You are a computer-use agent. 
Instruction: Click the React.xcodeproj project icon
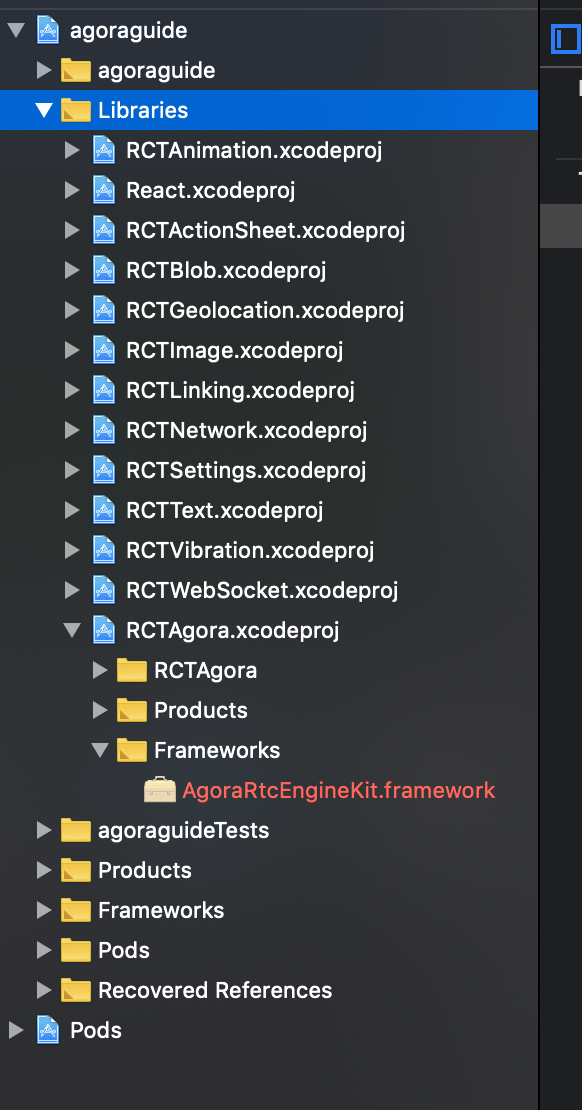(104, 190)
